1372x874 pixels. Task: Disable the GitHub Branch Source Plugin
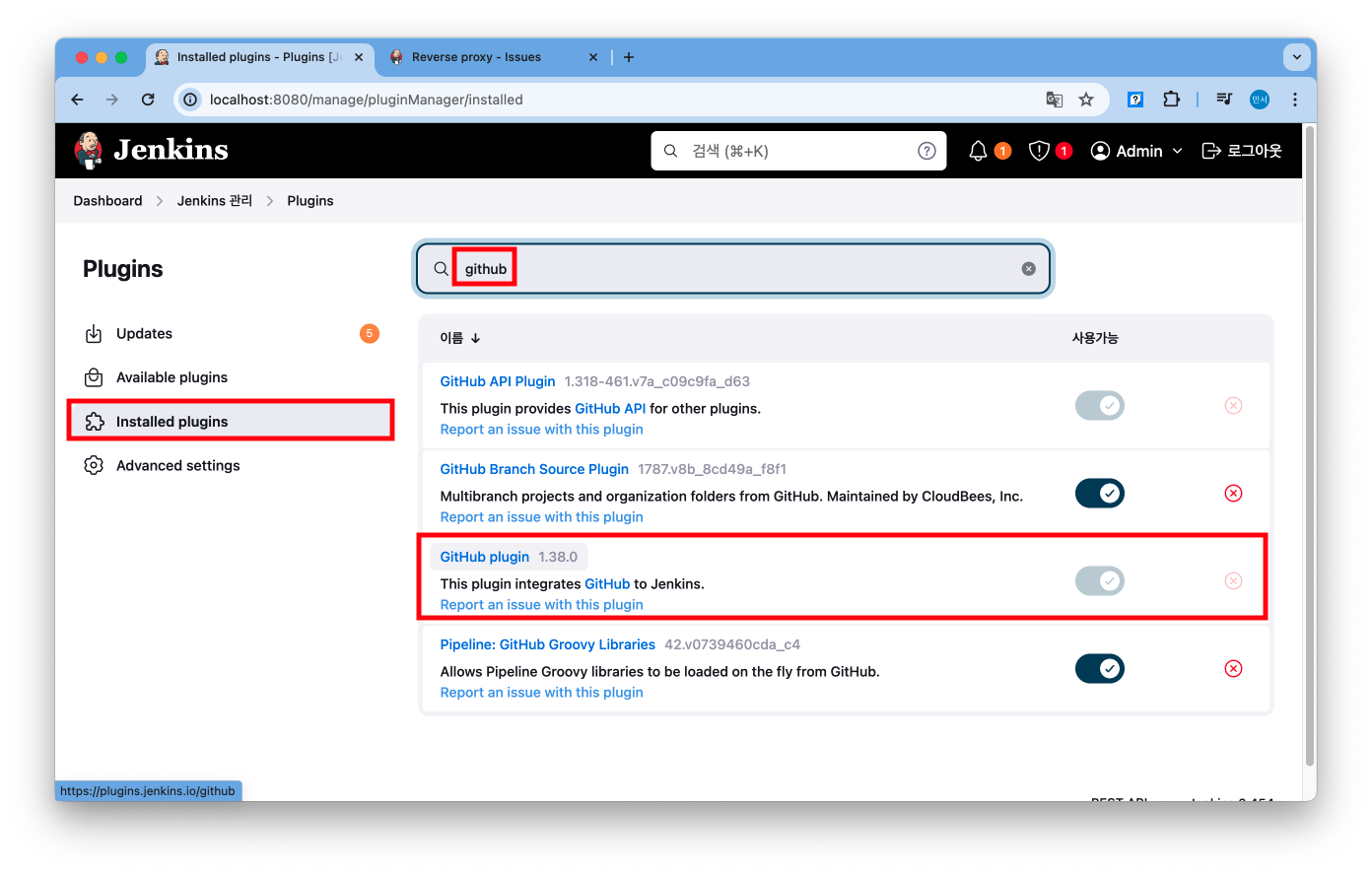click(x=1100, y=493)
